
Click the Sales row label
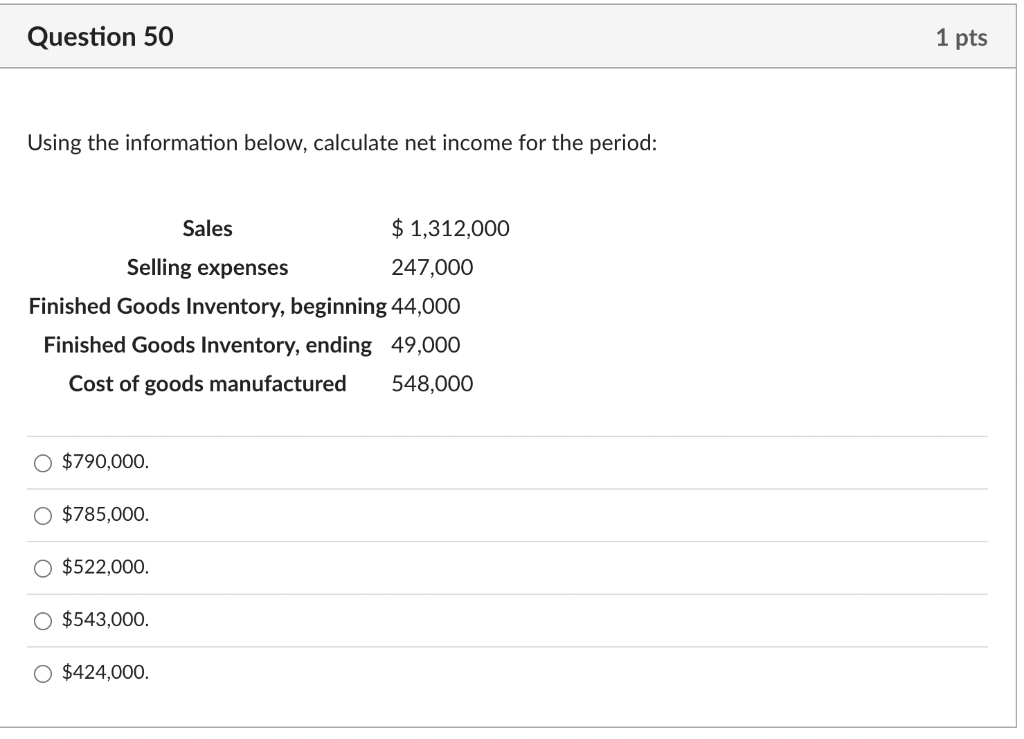pyautogui.click(x=207, y=228)
